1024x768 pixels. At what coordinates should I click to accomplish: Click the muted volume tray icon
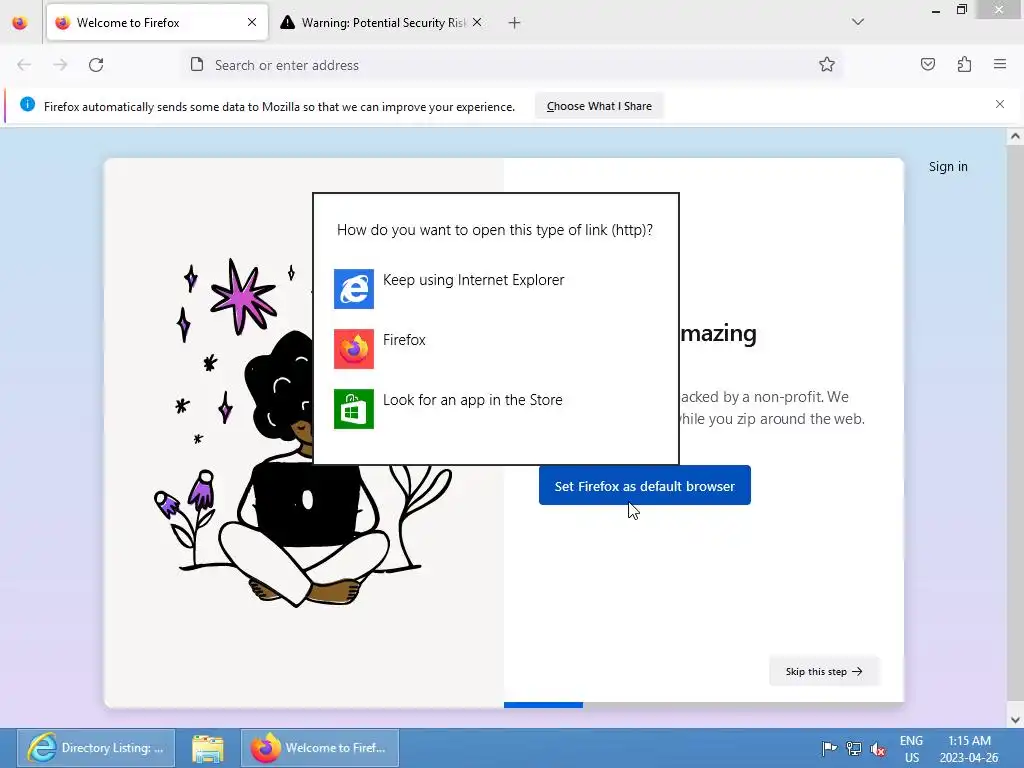(878, 748)
